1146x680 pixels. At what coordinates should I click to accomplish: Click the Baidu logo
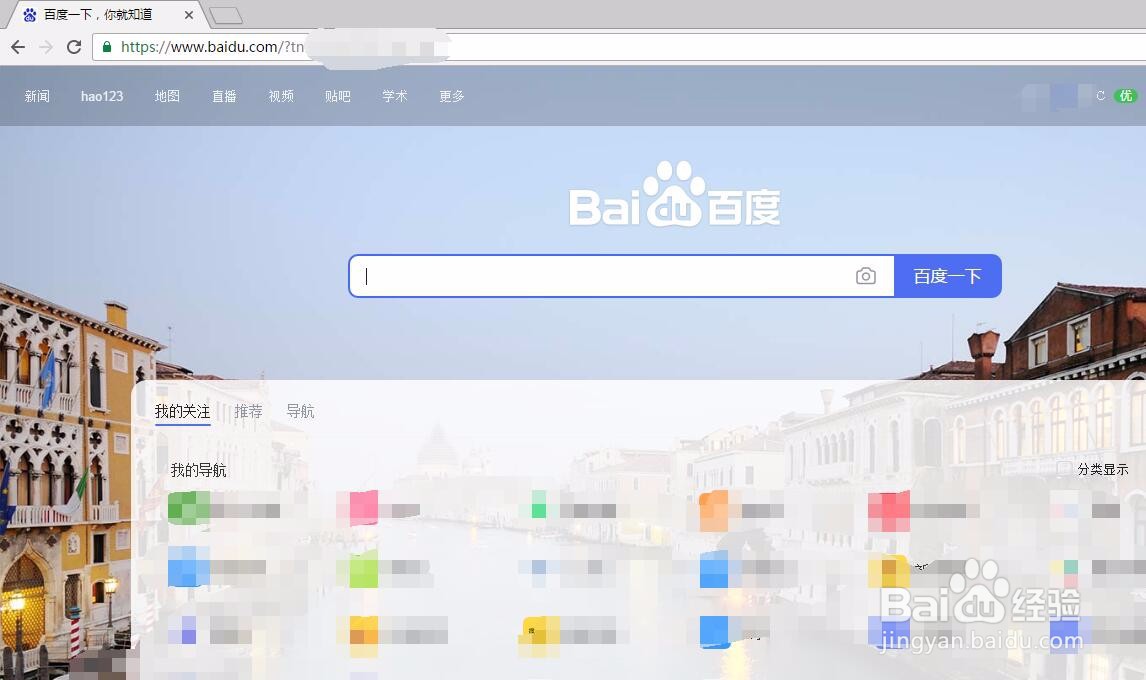click(x=675, y=194)
